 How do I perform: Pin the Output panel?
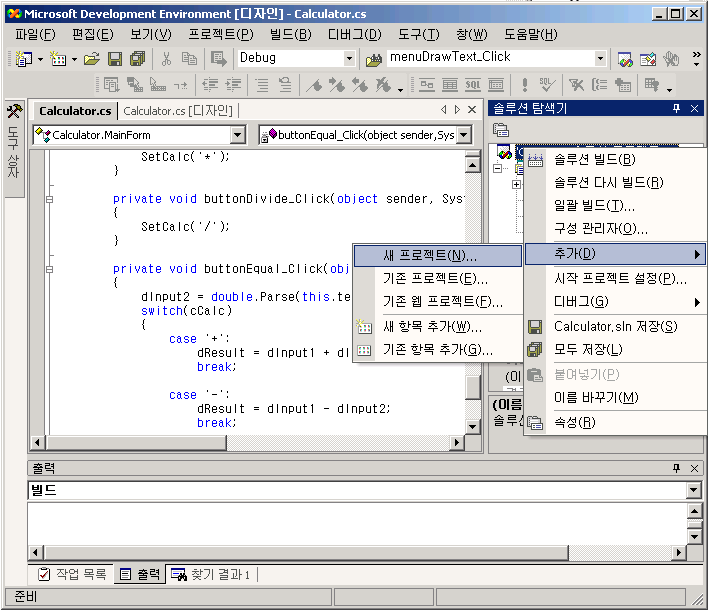(x=676, y=468)
